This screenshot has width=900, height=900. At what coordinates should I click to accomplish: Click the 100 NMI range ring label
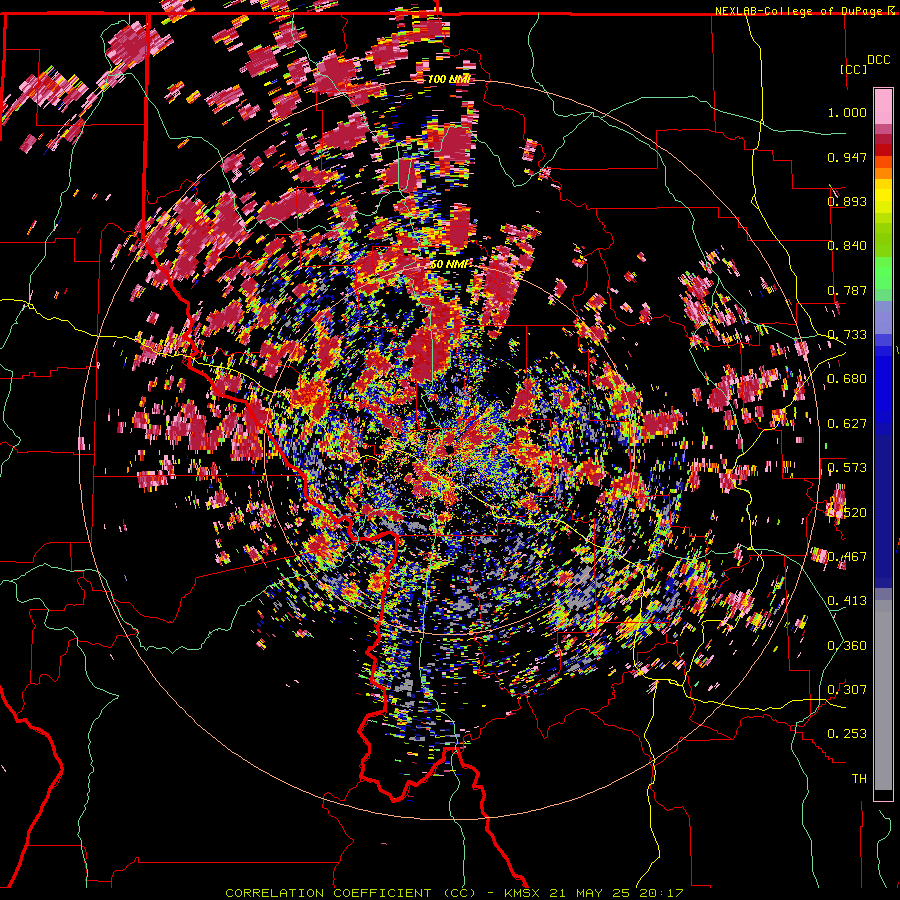[449, 79]
